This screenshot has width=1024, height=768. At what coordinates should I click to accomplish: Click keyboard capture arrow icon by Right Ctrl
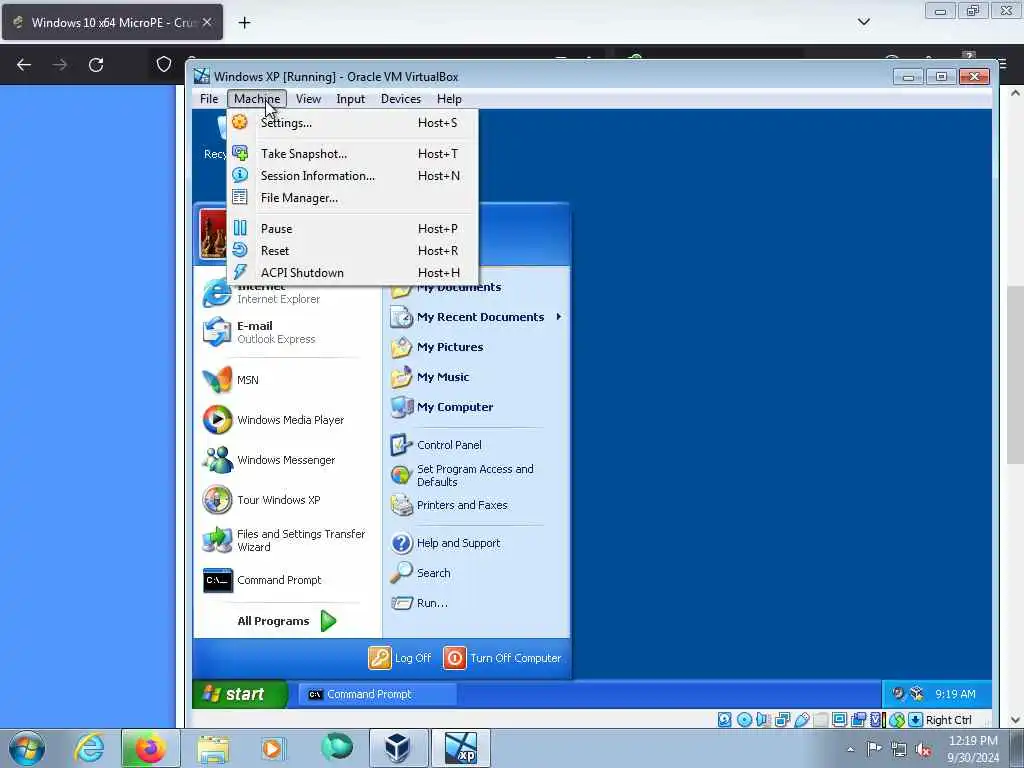(x=916, y=720)
